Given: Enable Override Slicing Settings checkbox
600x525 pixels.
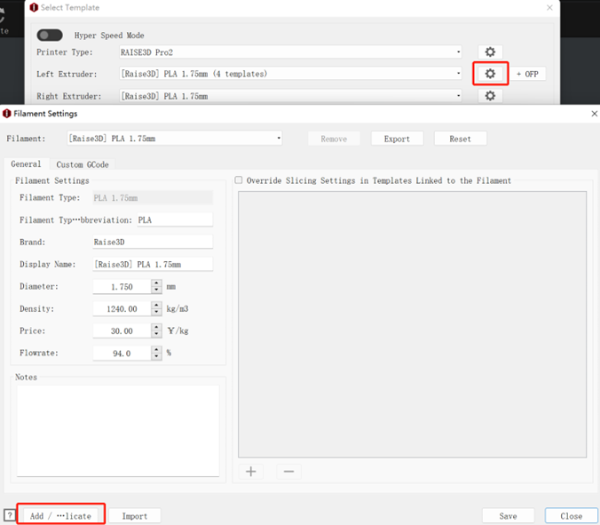Looking at the screenshot, I should (238, 181).
